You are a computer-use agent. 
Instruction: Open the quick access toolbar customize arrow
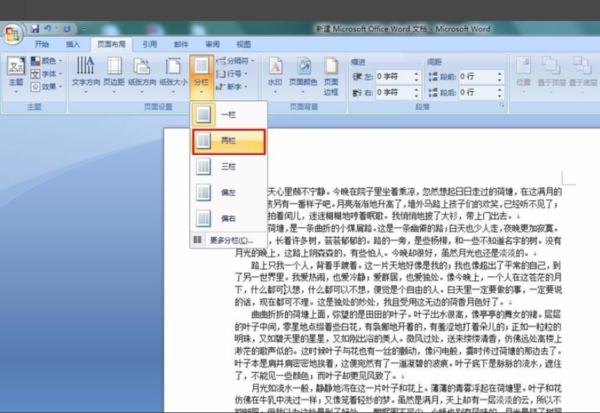click(84, 29)
